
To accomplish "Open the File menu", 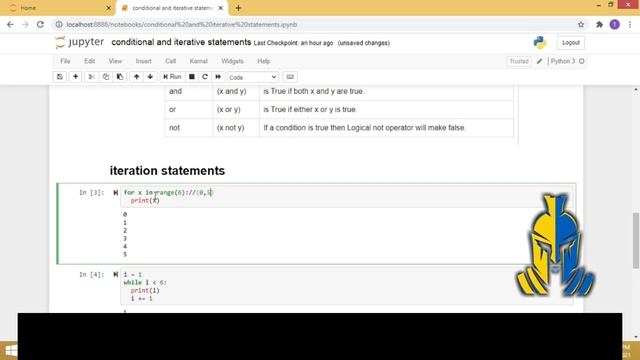I will click(65, 61).
